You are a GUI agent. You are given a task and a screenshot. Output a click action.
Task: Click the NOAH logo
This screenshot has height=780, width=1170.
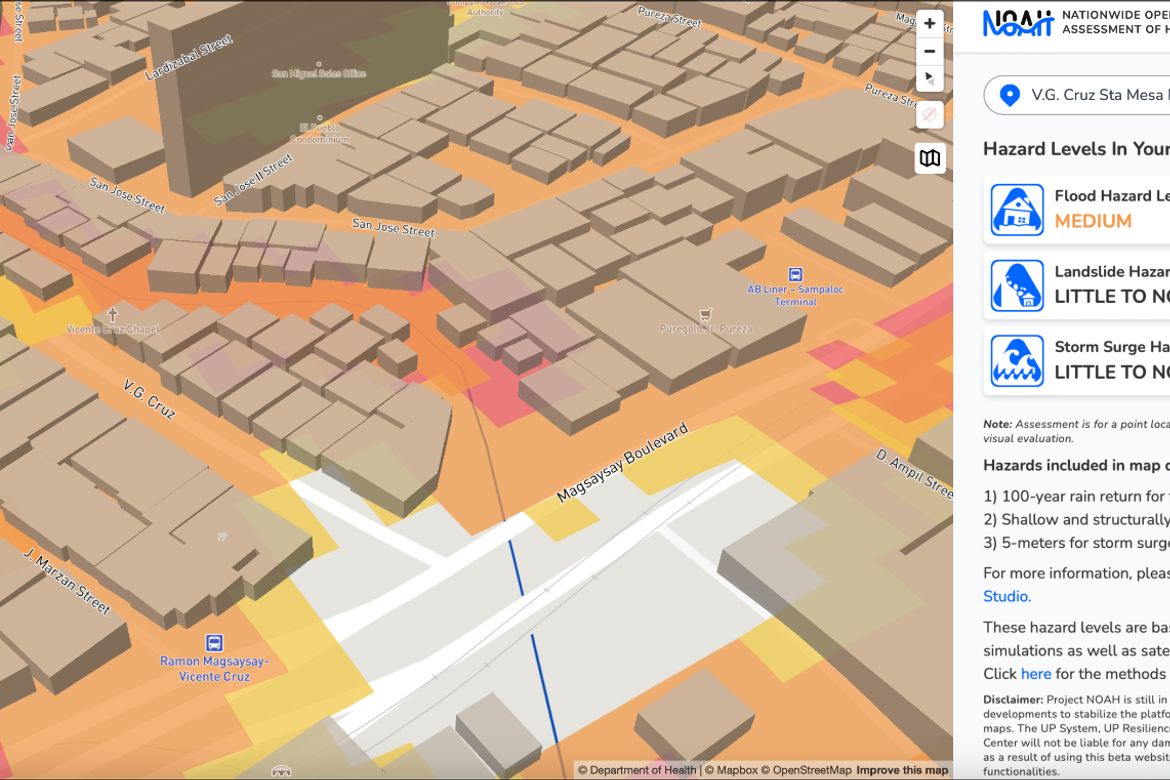1018,23
